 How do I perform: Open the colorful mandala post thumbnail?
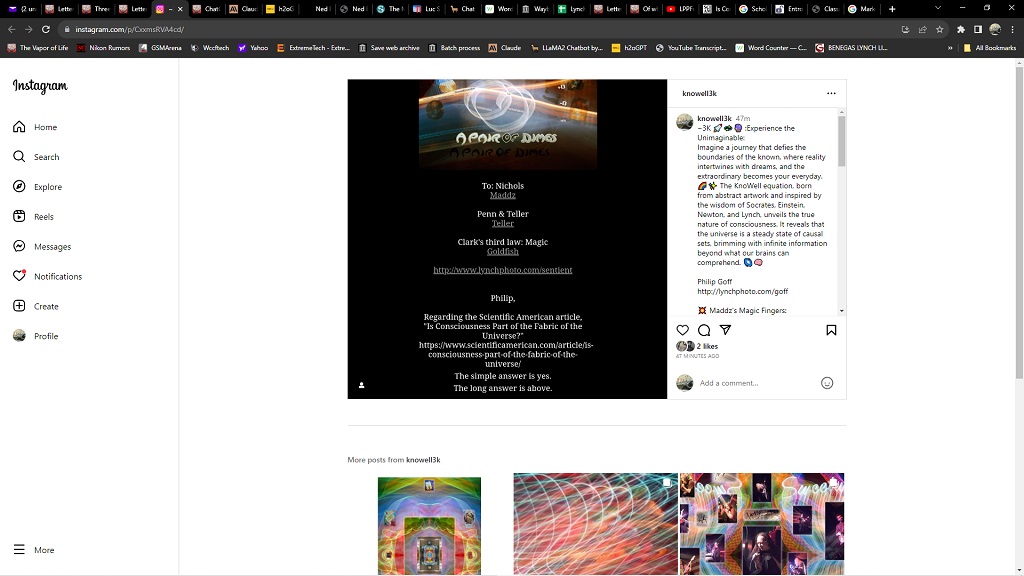point(429,526)
